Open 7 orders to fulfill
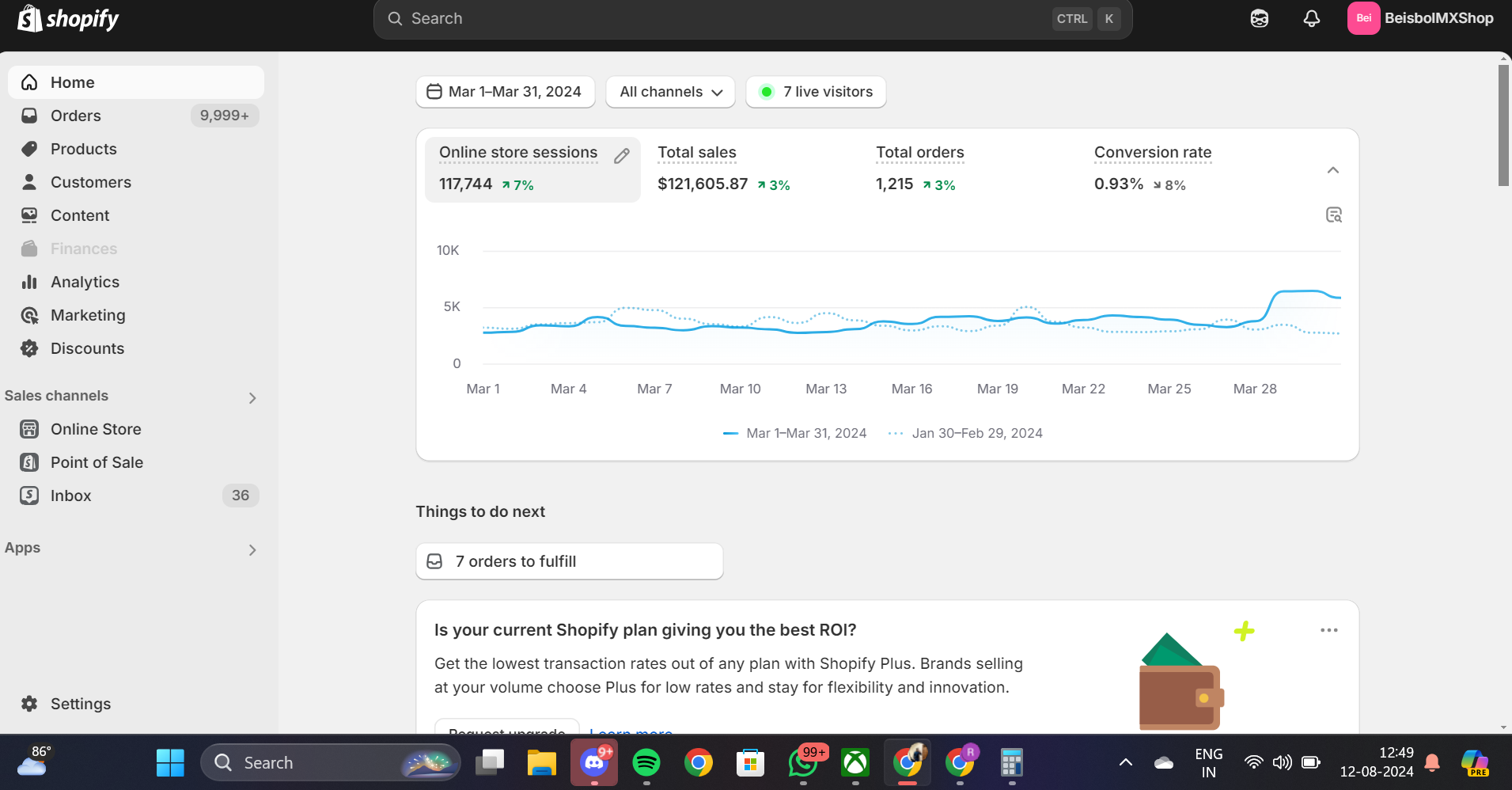1512x790 pixels. [570, 561]
